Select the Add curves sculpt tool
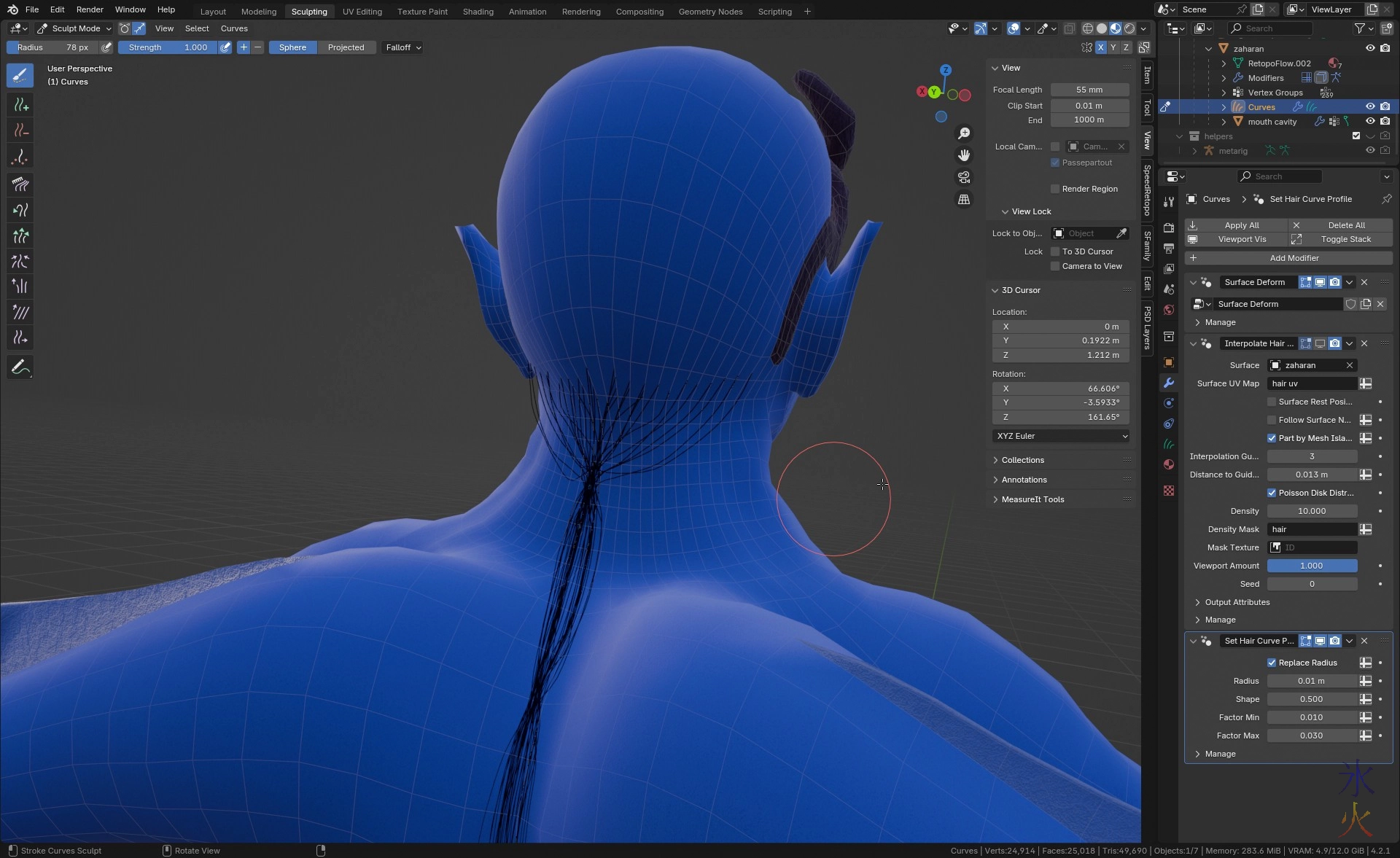The width and height of the screenshot is (1400, 858). 20,105
